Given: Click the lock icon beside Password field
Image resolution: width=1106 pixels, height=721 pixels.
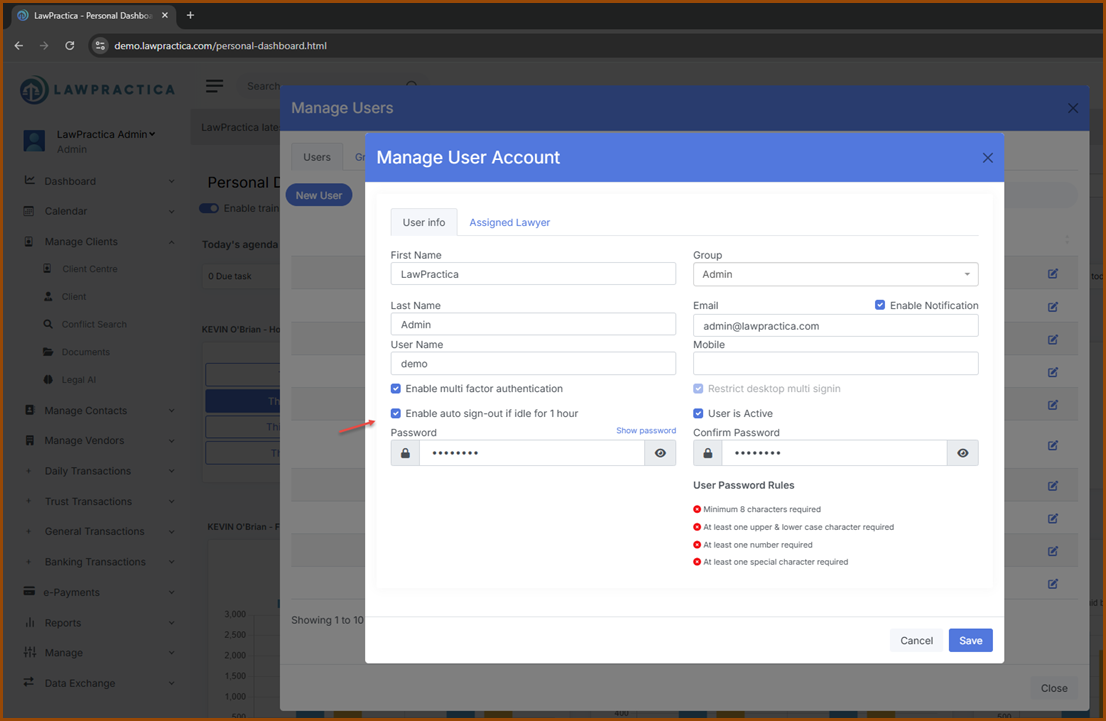Looking at the screenshot, I should [x=406, y=453].
